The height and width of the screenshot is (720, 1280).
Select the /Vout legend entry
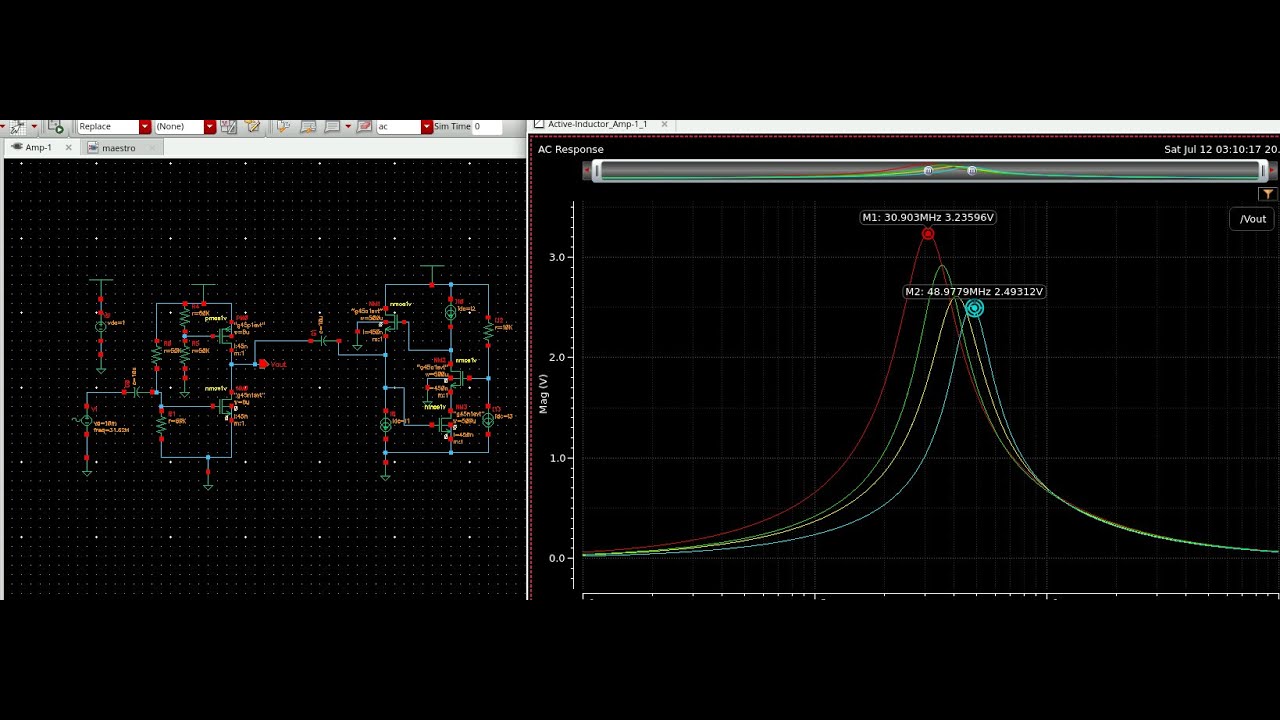(1253, 219)
